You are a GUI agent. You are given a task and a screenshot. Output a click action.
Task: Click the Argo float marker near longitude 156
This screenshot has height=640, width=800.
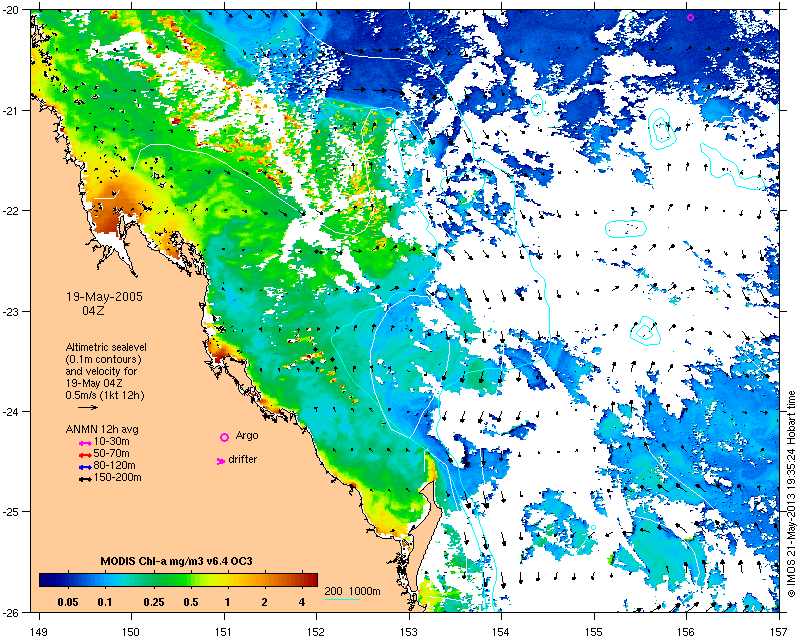[x=690, y=17]
